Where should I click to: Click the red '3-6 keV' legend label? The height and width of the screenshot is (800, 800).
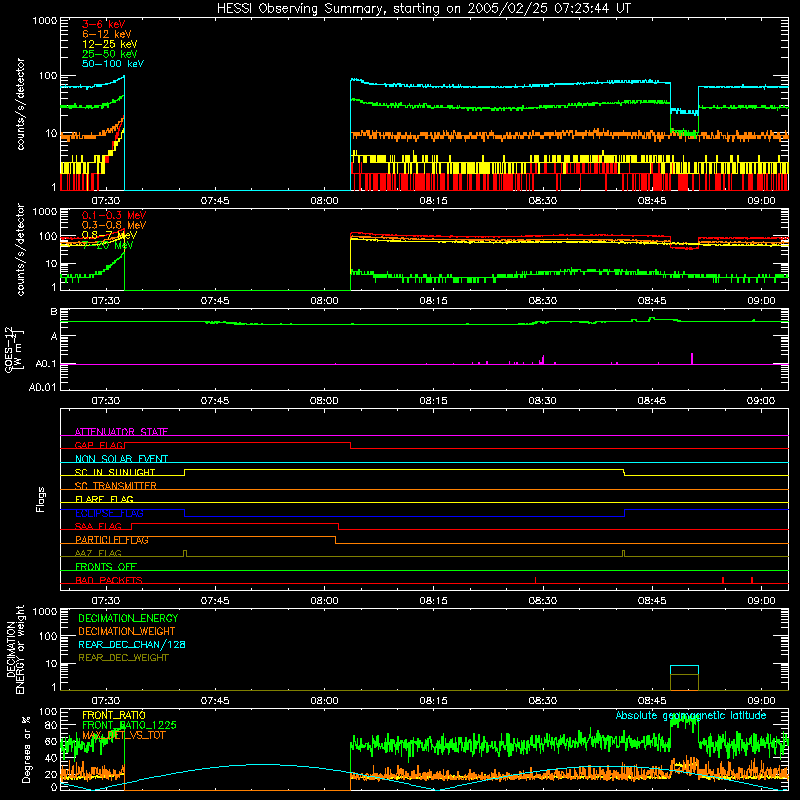click(x=104, y=24)
